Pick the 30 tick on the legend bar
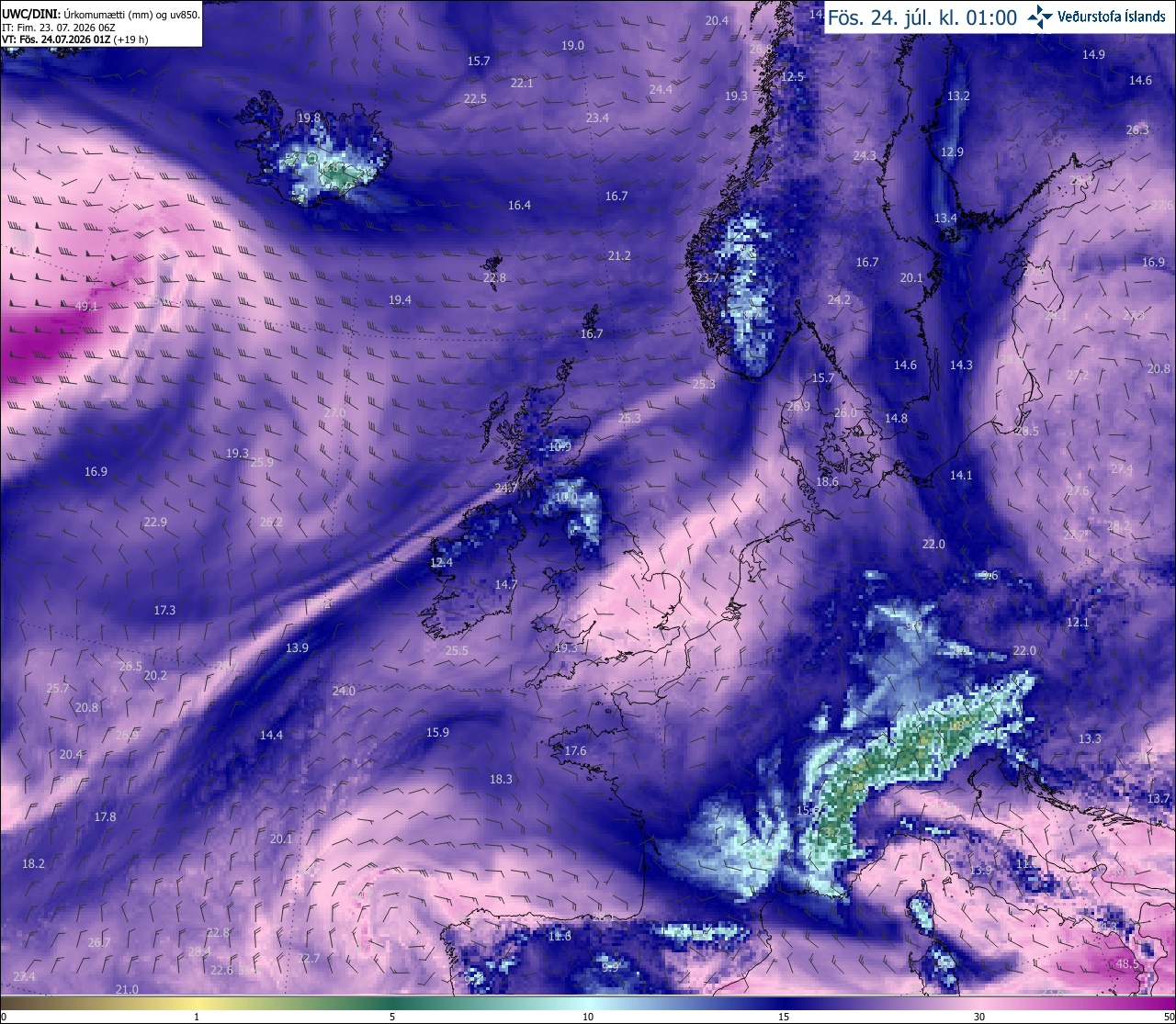 pos(979,1017)
